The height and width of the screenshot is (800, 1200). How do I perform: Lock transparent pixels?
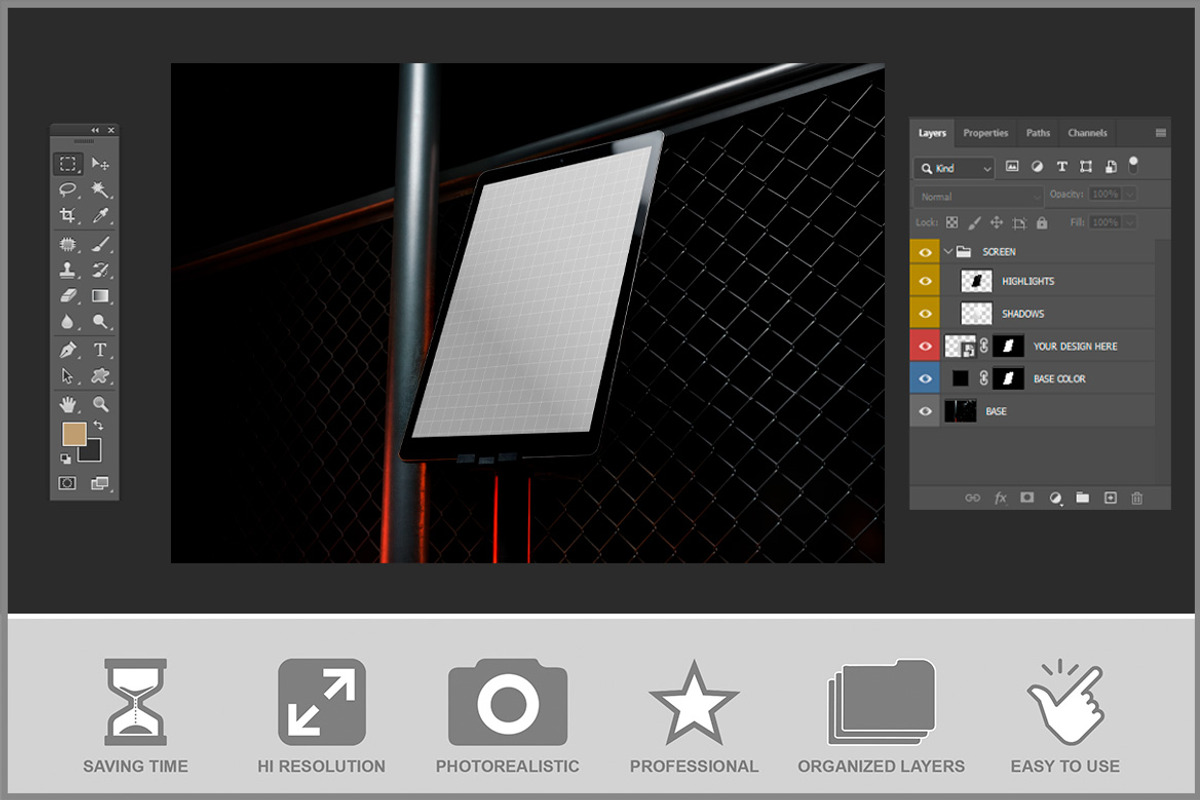tap(952, 223)
